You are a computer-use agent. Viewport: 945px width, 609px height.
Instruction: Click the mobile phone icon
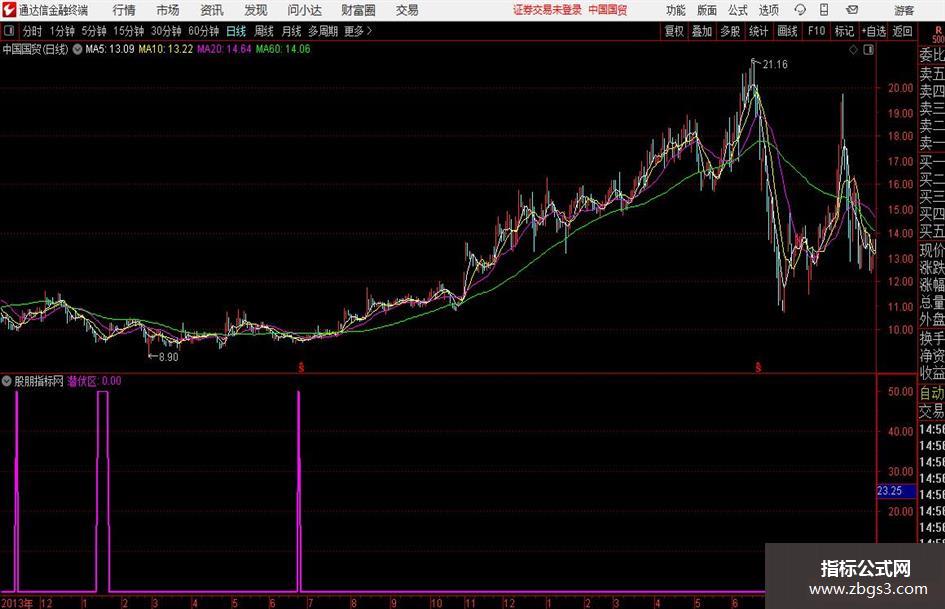(824, 10)
